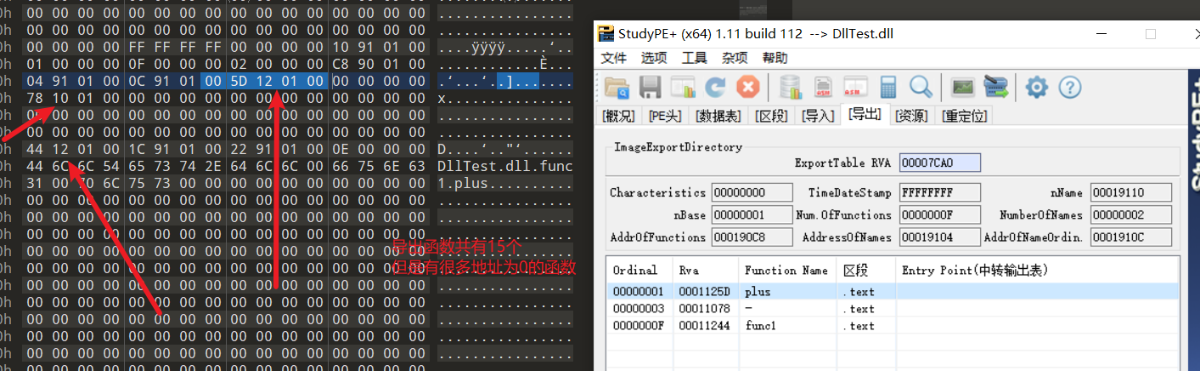The image size is (1200, 371).
Task: Switch to the [重定位] tab
Action: [x=964, y=115]
